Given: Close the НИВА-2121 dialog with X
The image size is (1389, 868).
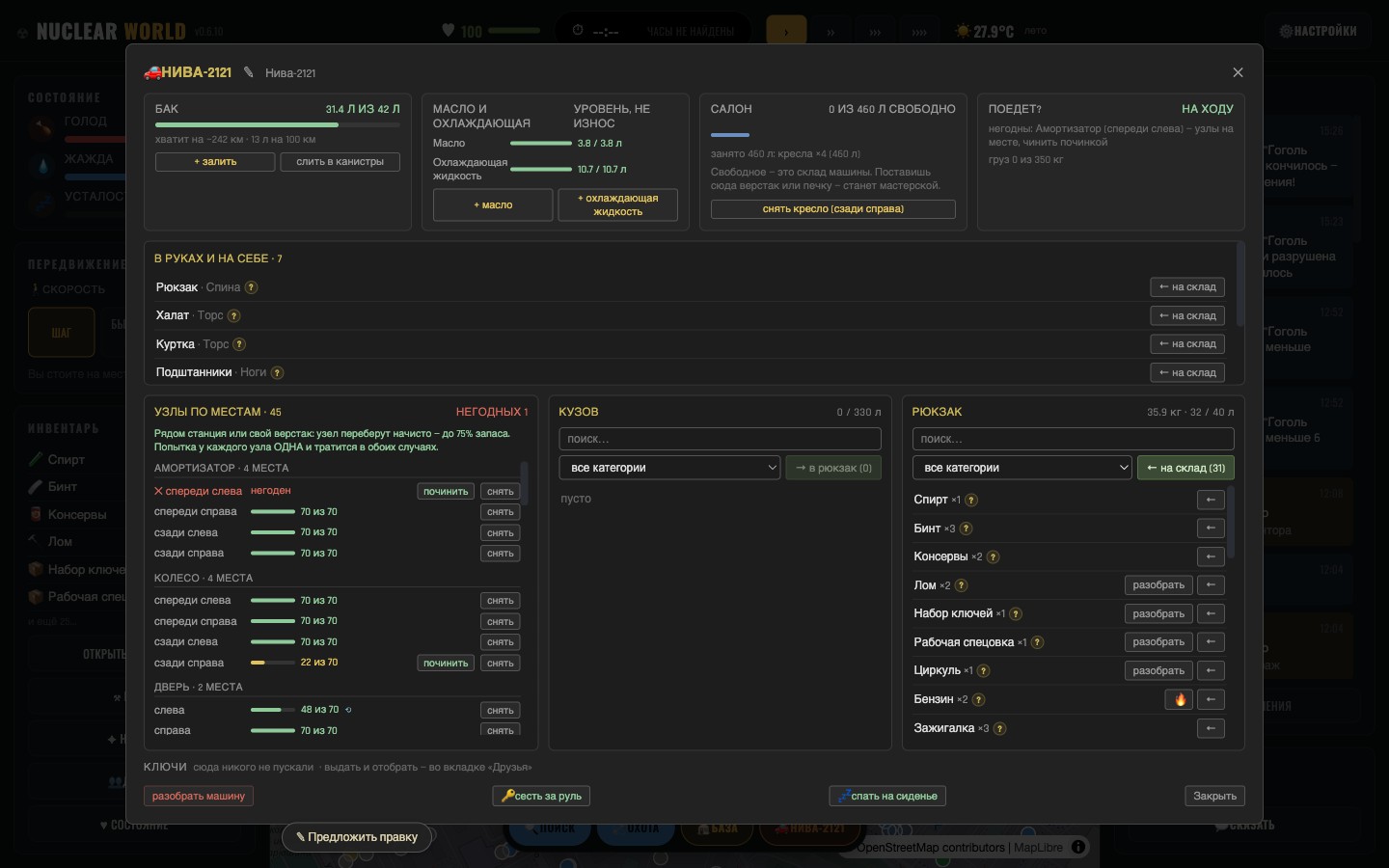Looking at the screenshot, I should [x=1238, y=72].
